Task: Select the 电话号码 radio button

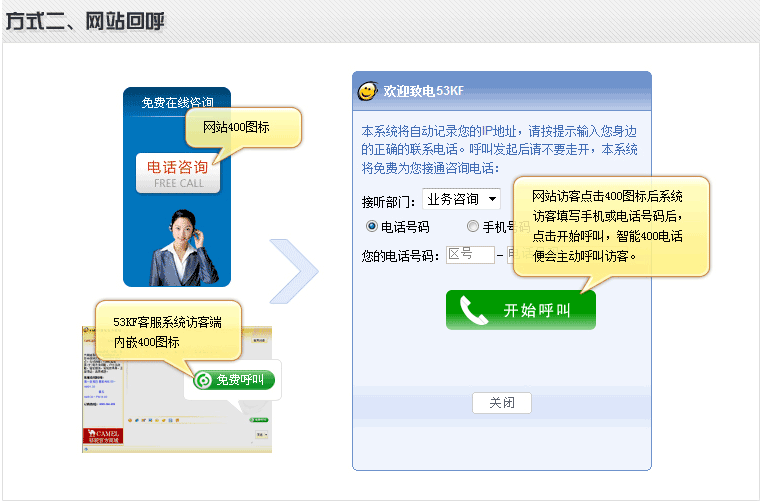Action: [x=372, y=226]
